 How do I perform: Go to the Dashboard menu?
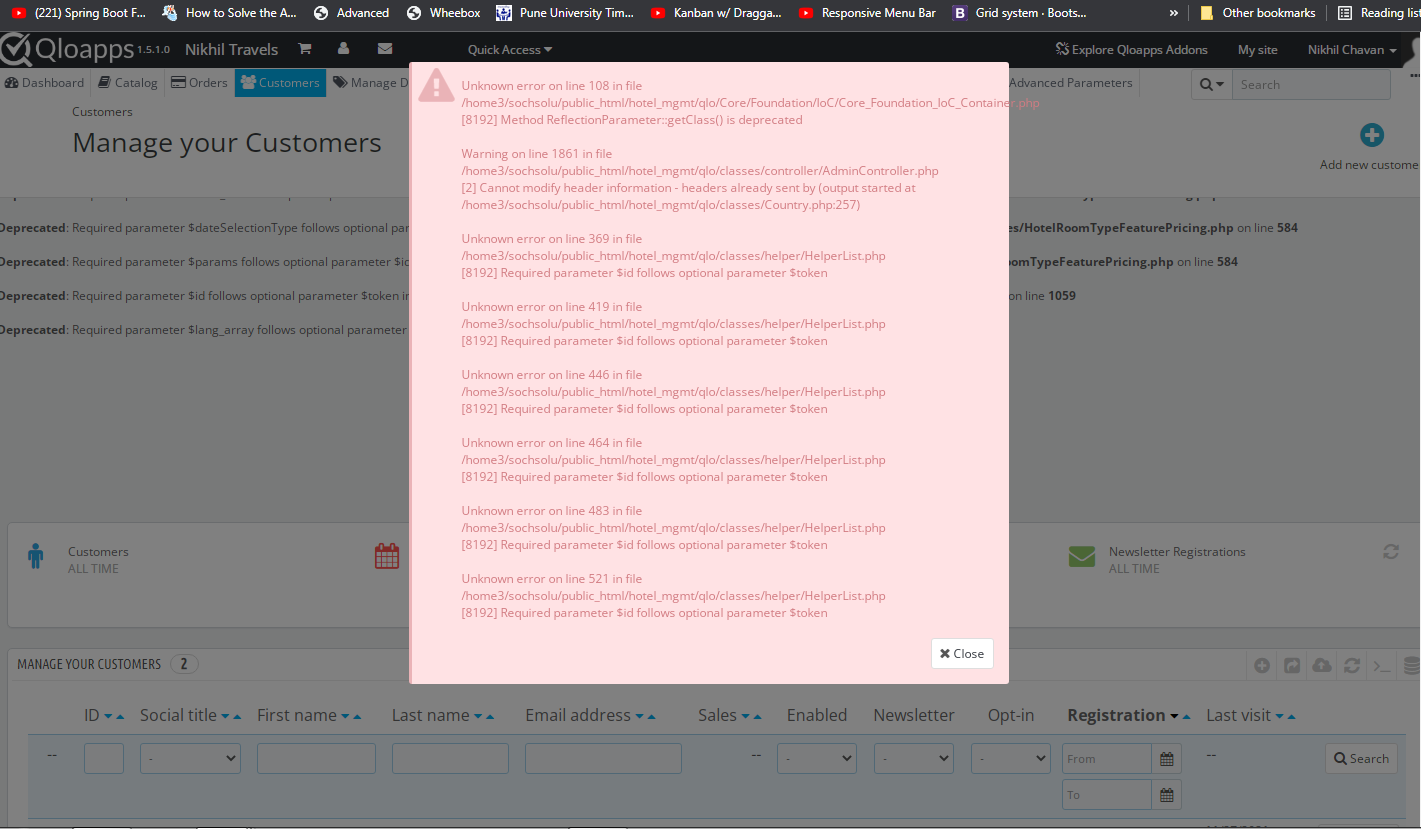click(45, 83)
